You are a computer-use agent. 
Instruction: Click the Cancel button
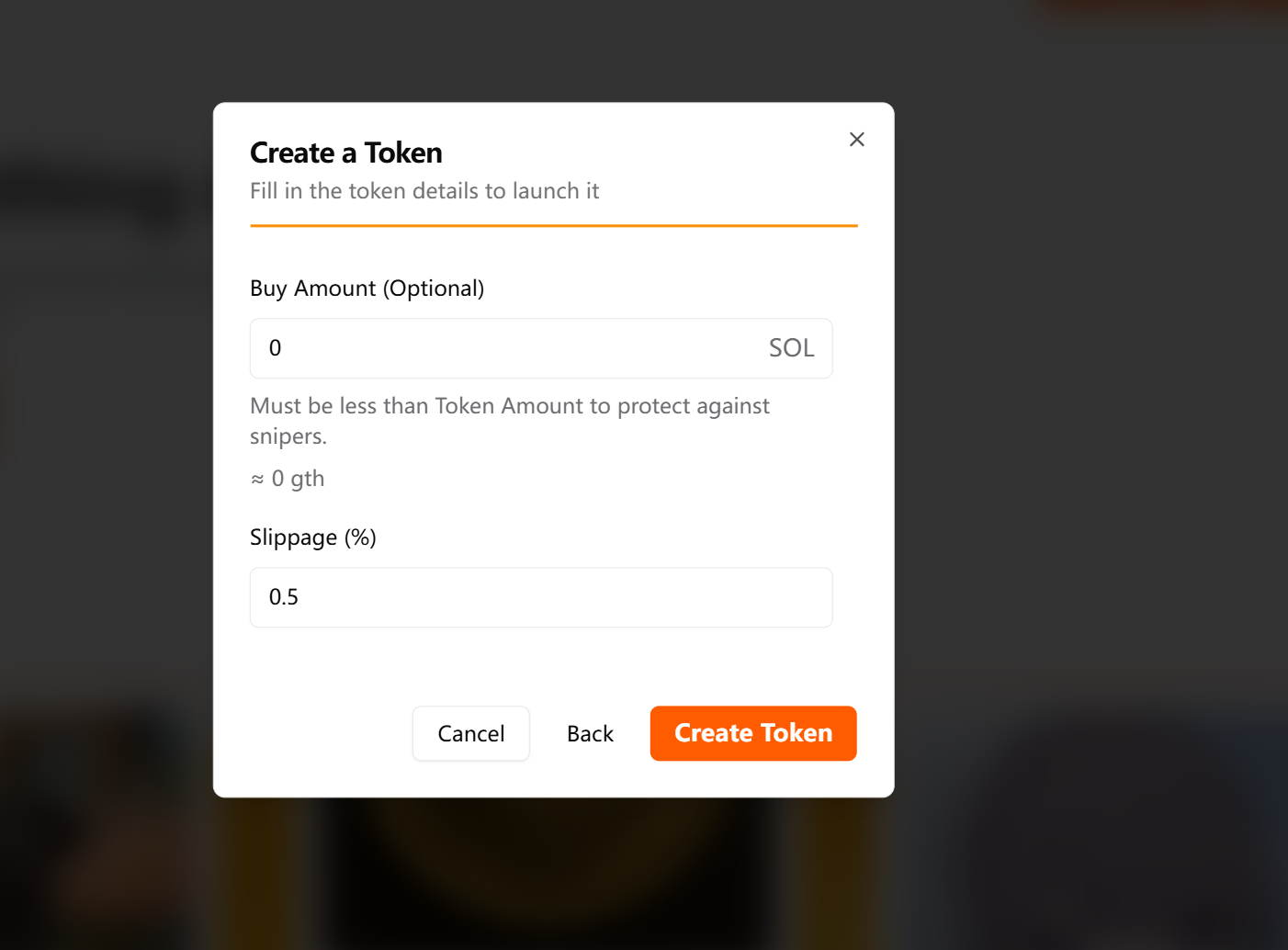click(470, 733)
